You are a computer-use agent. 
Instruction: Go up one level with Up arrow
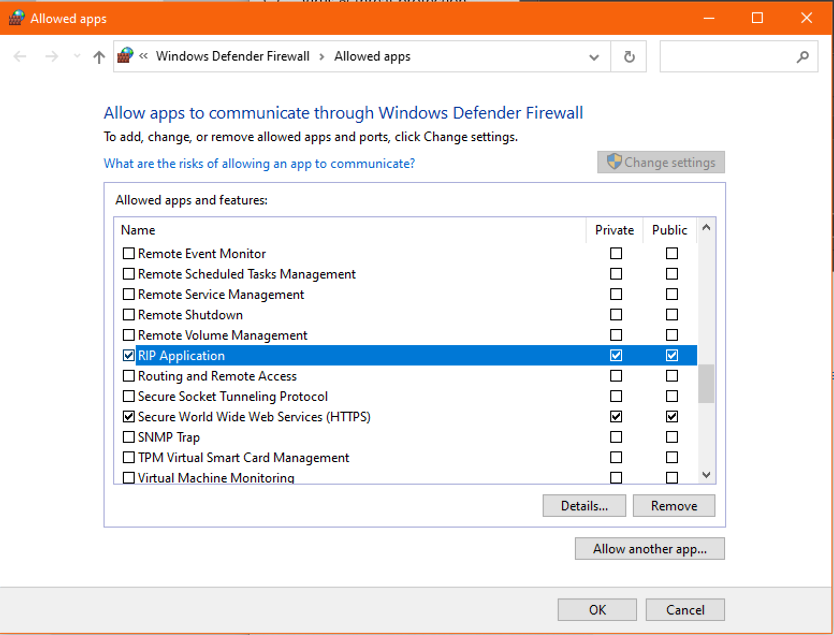99,57
